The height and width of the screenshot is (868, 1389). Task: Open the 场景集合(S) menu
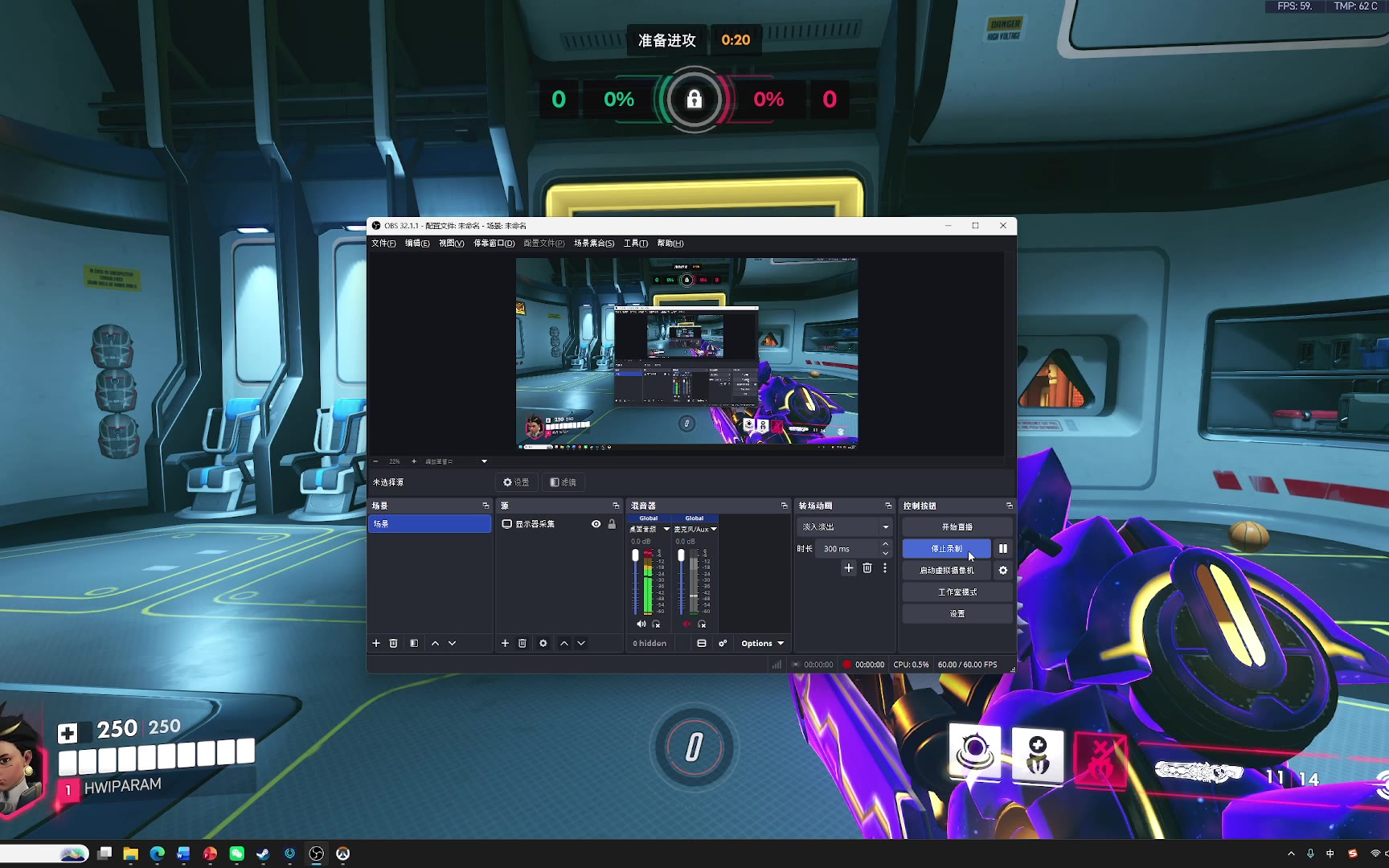coord(593,244)
